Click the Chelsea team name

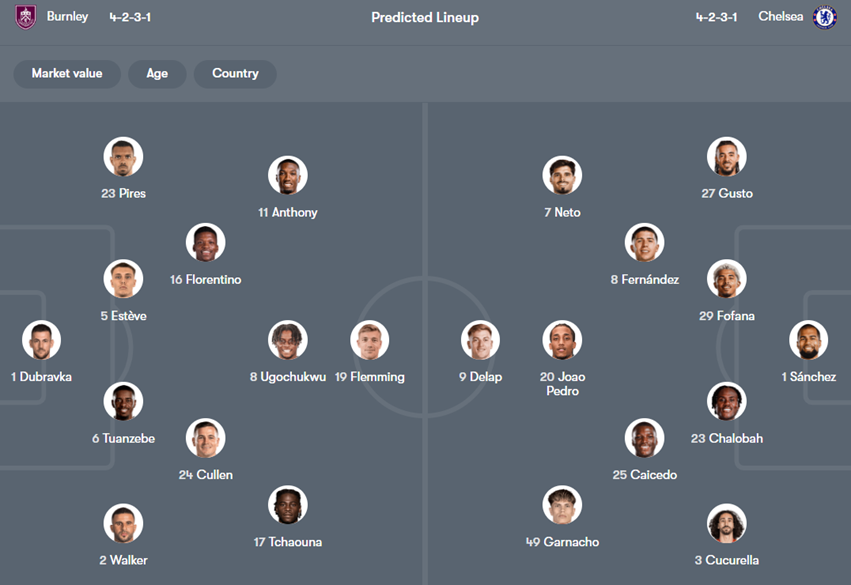pos(780,17)
